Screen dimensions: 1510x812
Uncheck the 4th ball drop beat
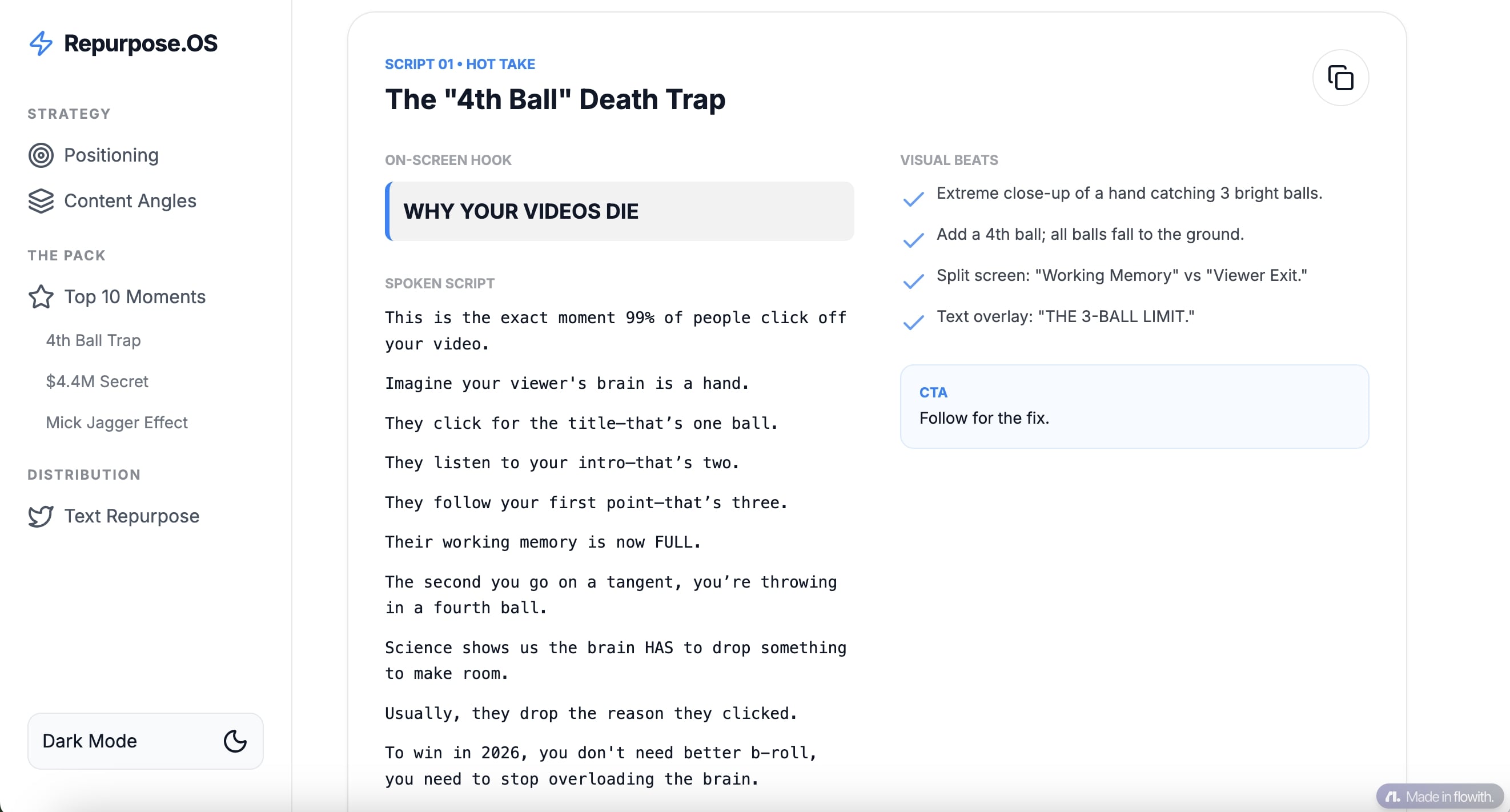pos(912,241)
